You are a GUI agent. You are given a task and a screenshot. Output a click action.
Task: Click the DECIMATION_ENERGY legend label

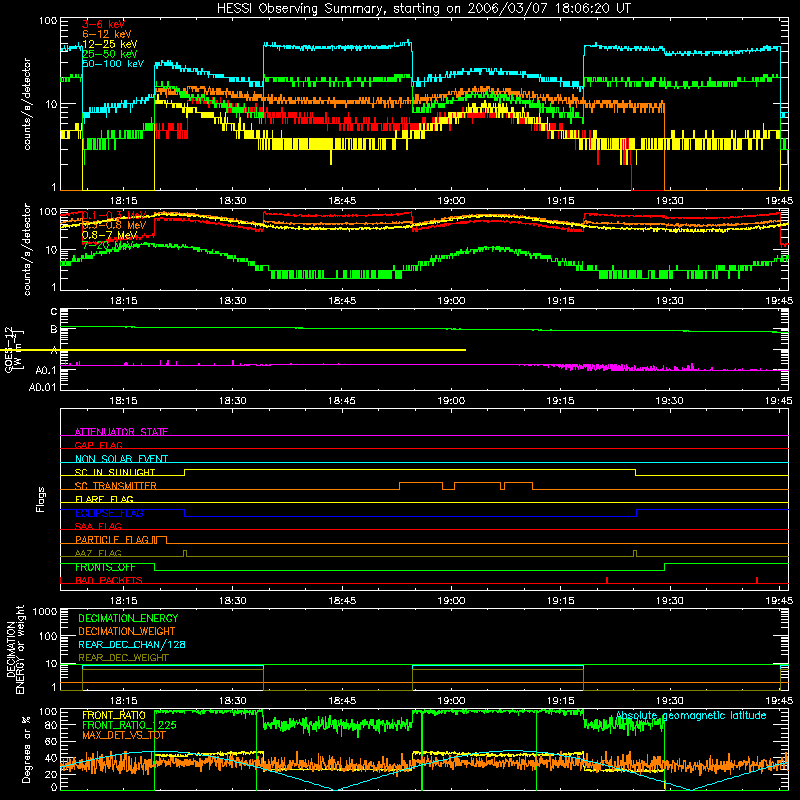[x=128, y=618]
